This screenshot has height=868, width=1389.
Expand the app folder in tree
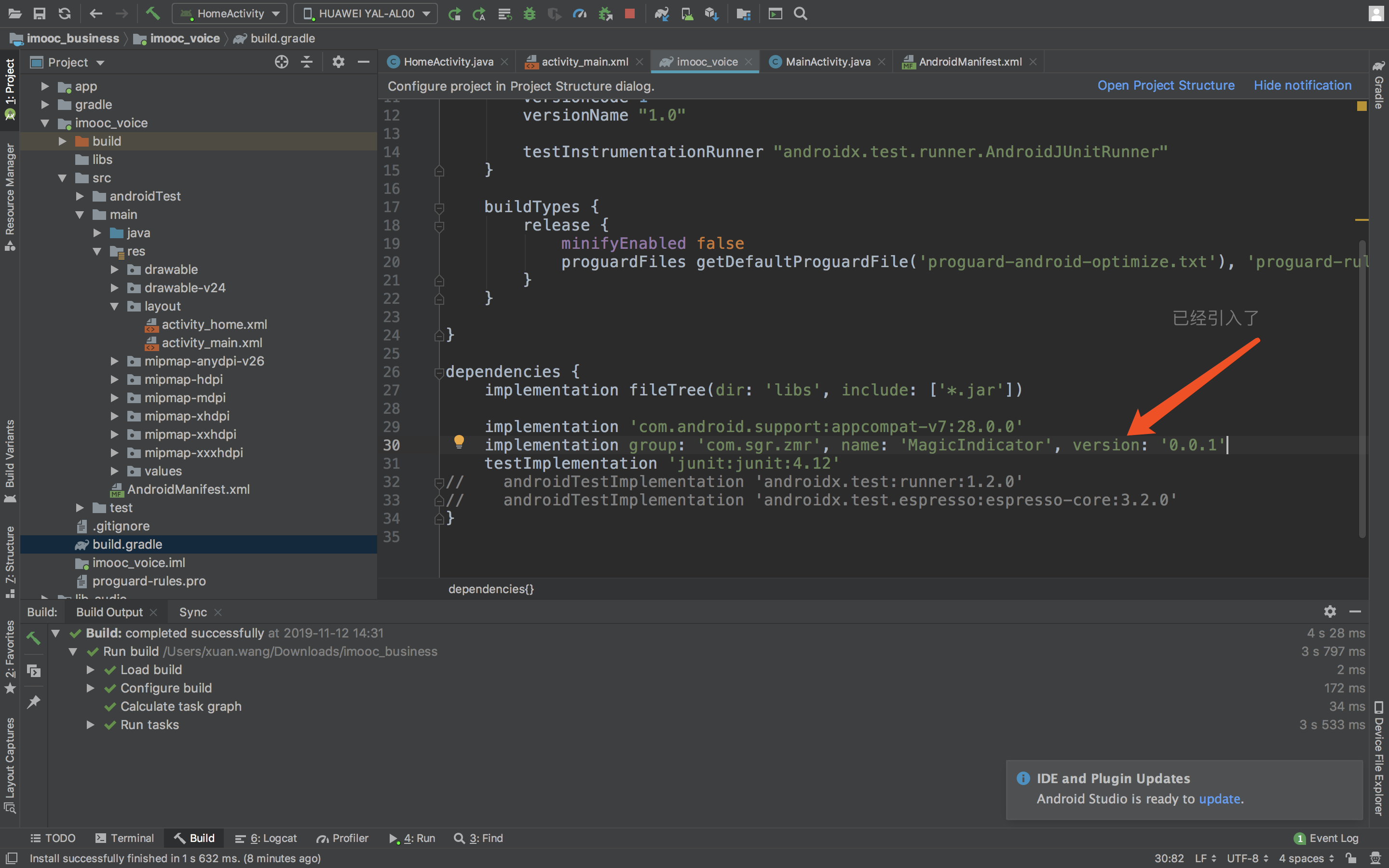pyautogui.click(x=45, y=86)
